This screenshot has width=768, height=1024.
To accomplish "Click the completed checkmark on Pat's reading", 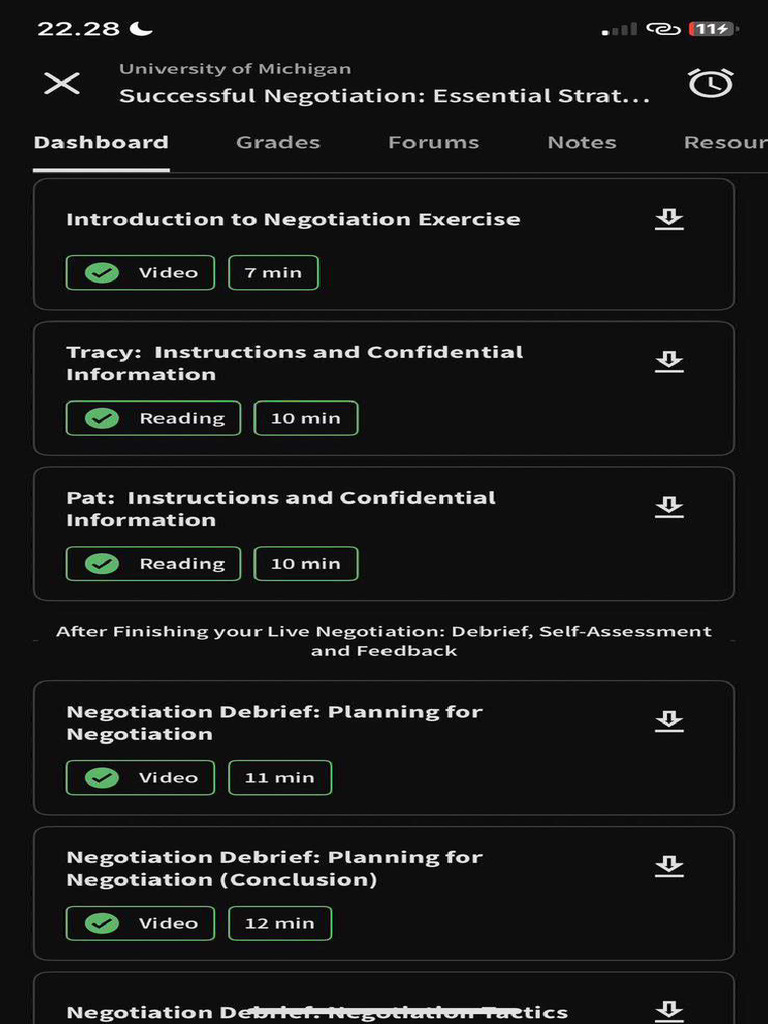I will click(x=102, y=564).
